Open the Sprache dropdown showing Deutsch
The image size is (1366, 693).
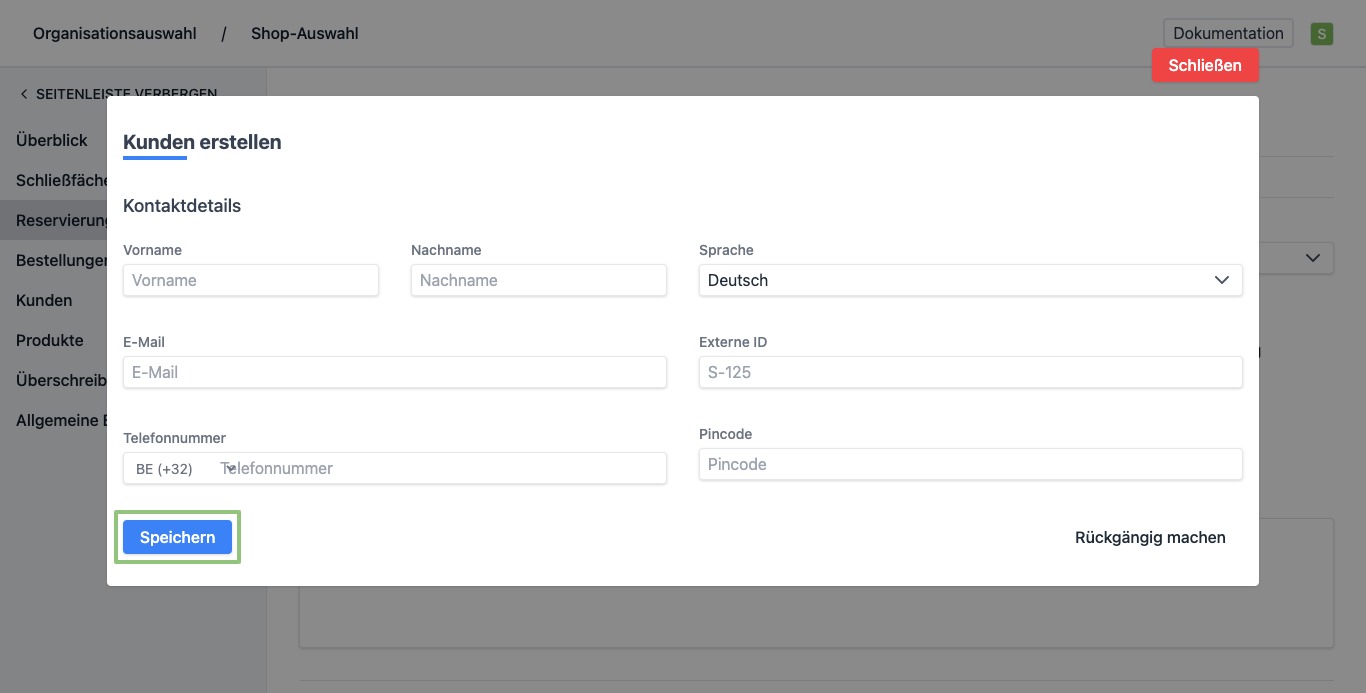(969, 280)
